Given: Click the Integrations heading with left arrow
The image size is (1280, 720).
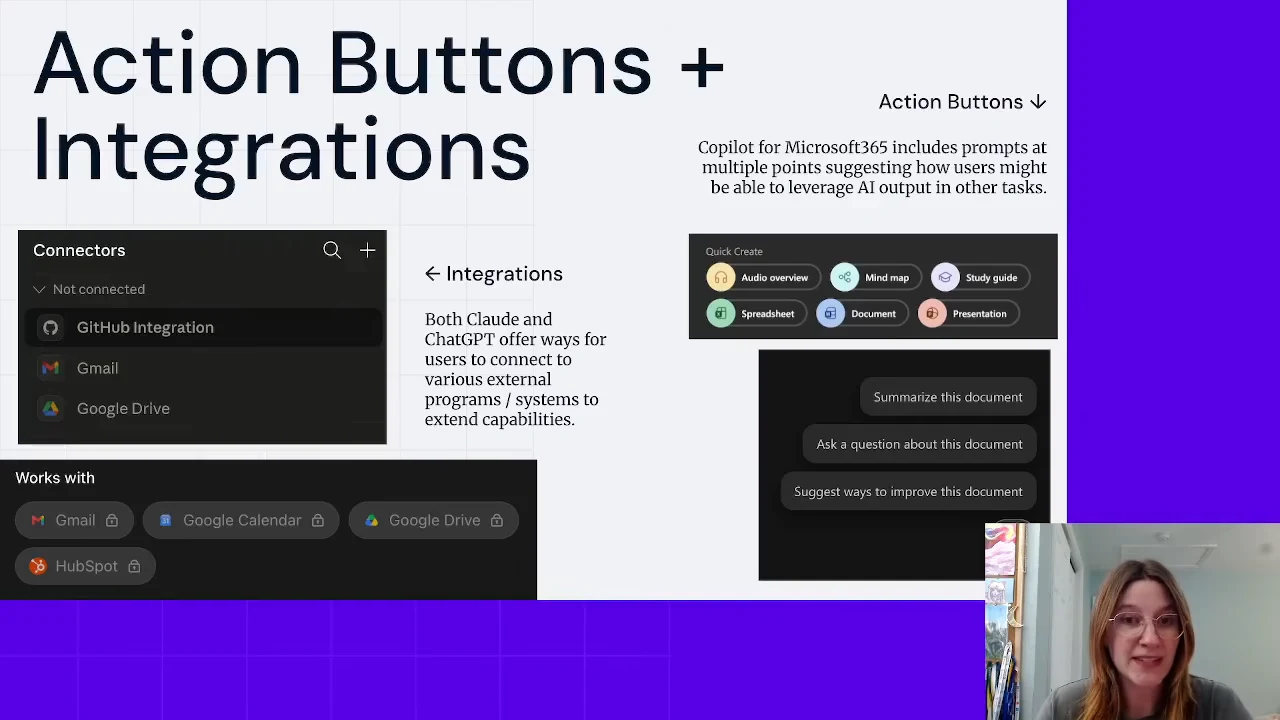Looking at the screenshot, I should click(x=494, y=274).
